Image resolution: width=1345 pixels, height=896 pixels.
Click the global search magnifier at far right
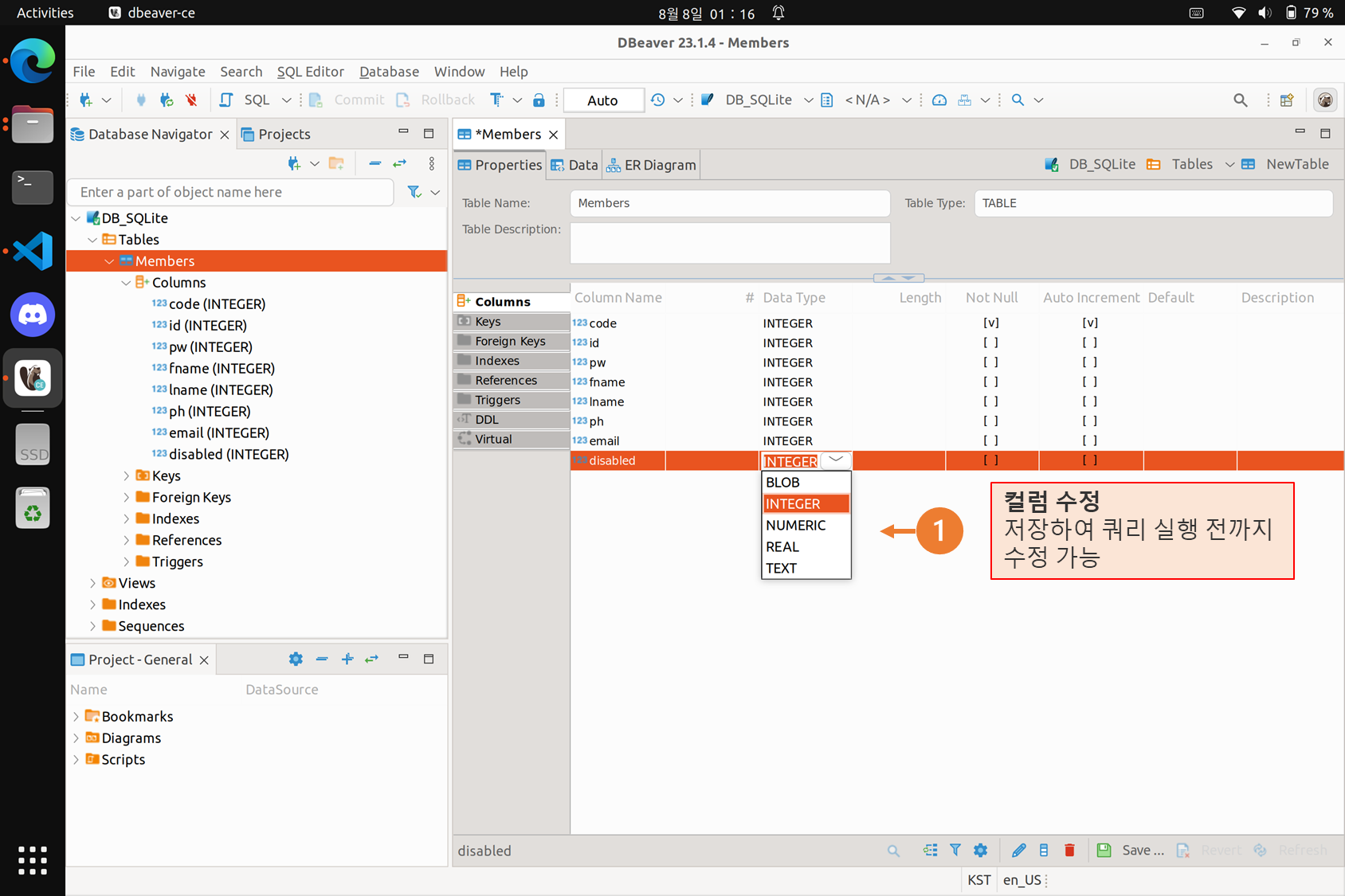point(1240,100)
